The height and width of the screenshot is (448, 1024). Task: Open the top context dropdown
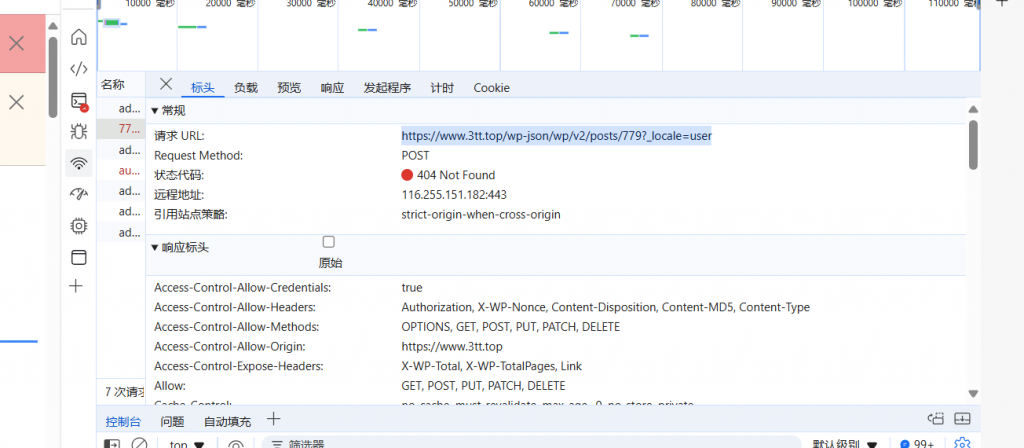coord(187,445)
